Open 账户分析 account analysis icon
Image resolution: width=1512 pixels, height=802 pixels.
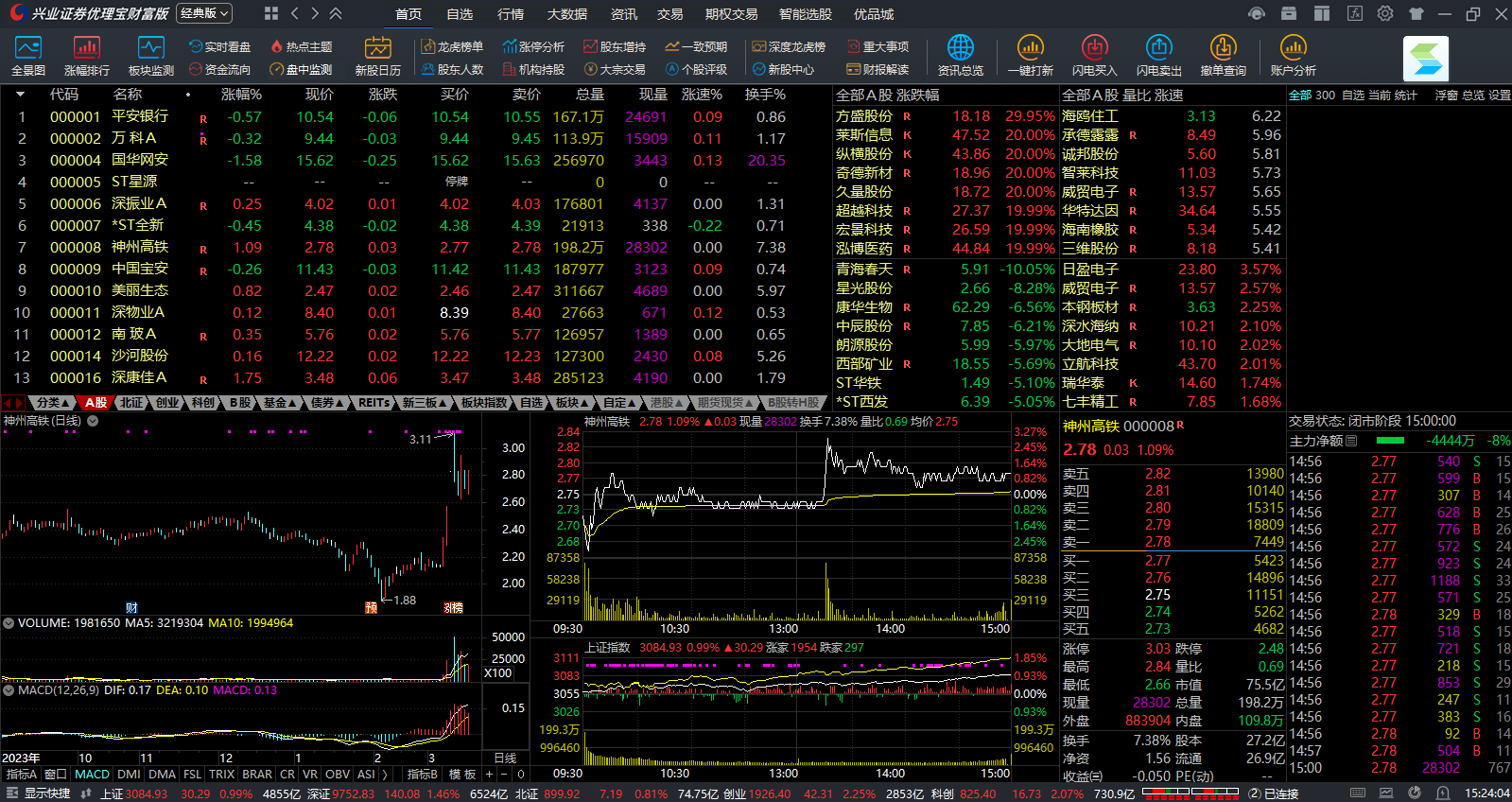1293,56
